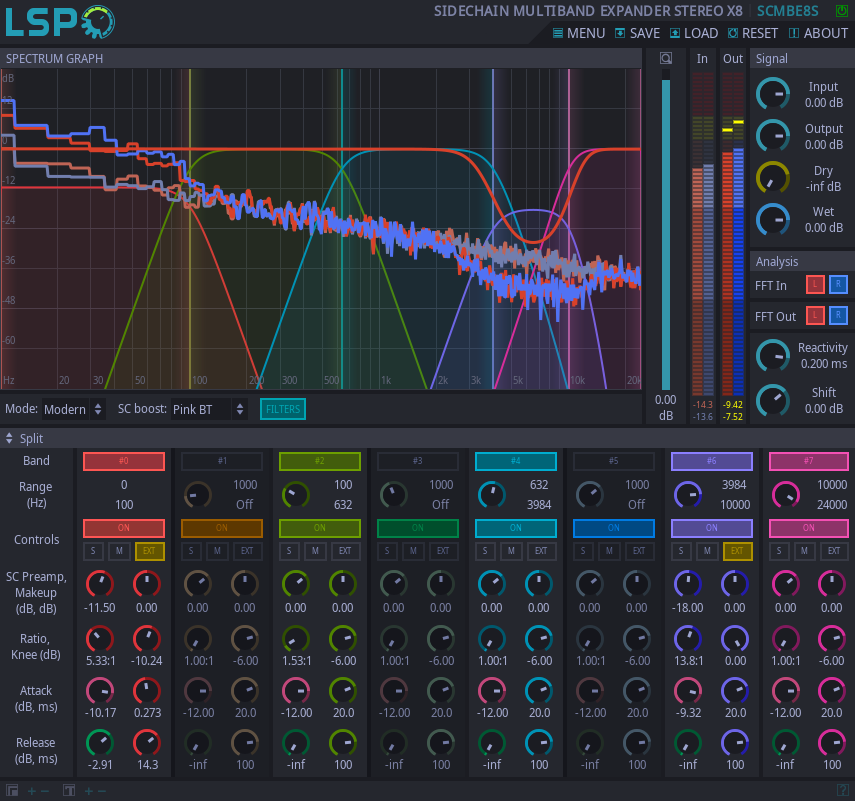Enable band #3 split
Screen dimensions: 855x801
coord(418,461)
